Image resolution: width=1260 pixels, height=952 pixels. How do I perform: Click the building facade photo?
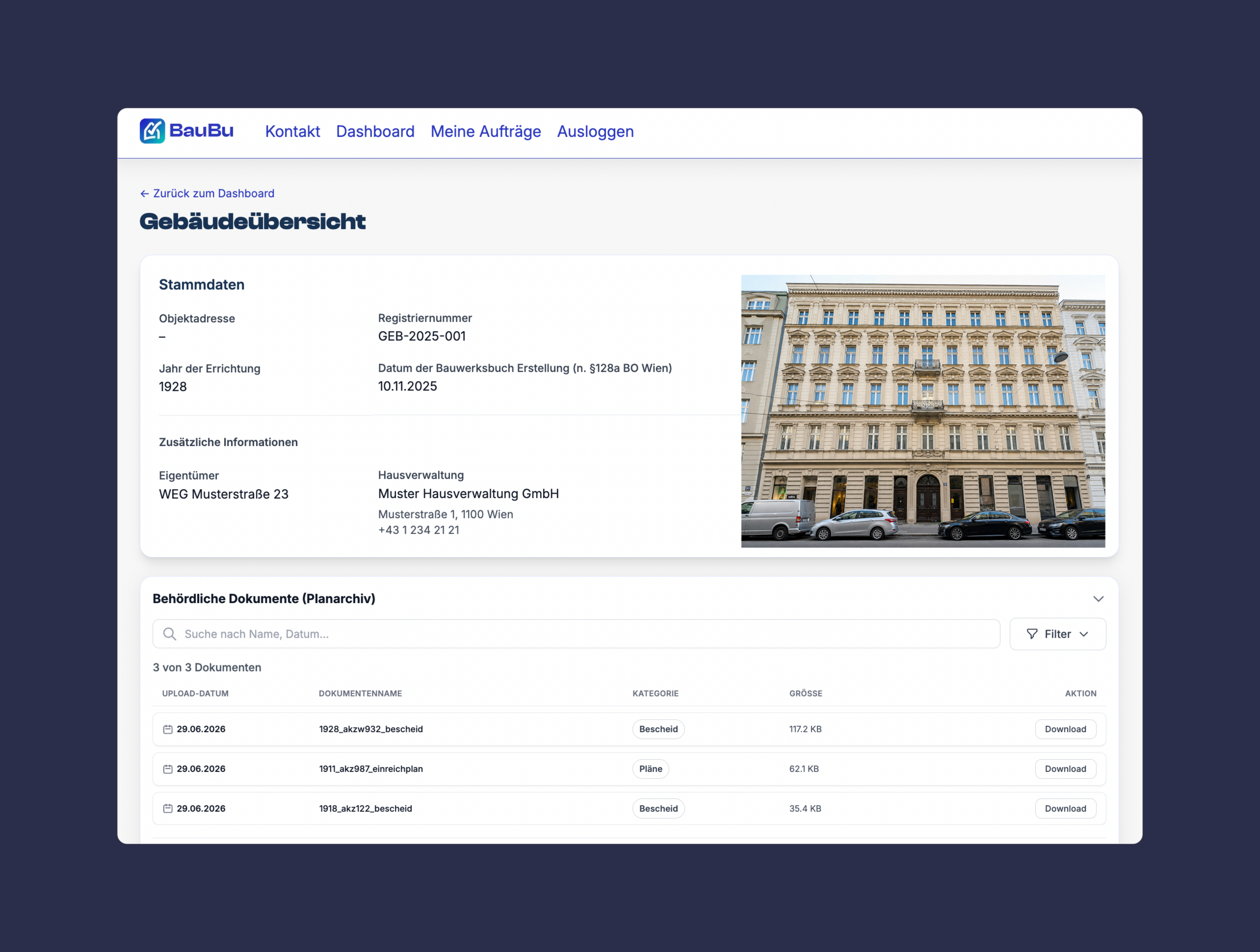[x=923, y=411]
